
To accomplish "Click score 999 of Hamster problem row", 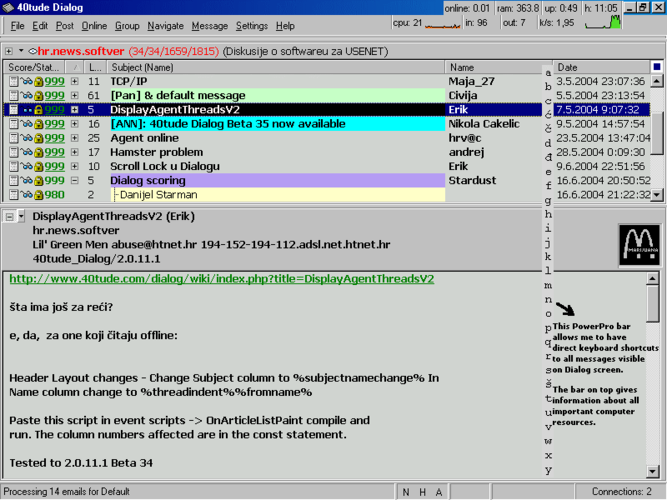I will 54,152.
